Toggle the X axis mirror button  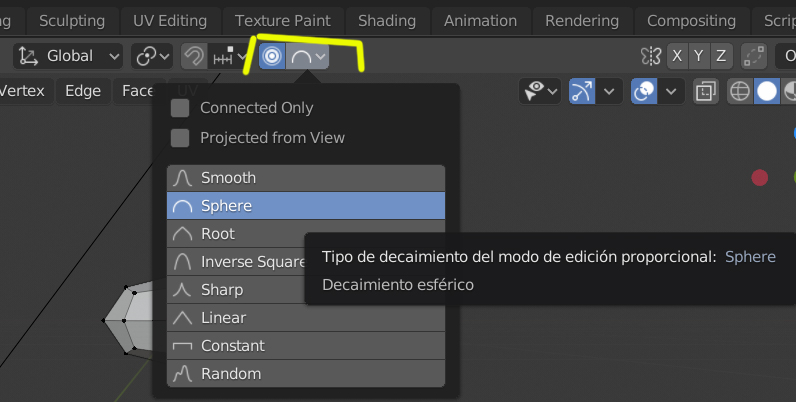click(x=678, y=56)
